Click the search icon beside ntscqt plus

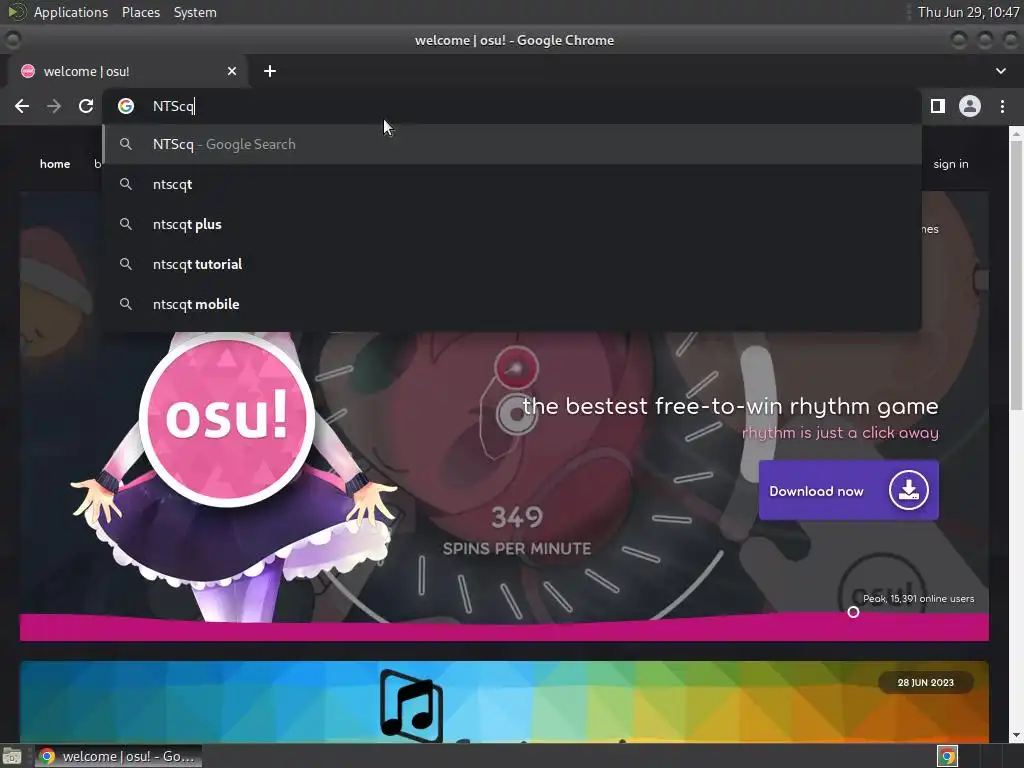126,224
